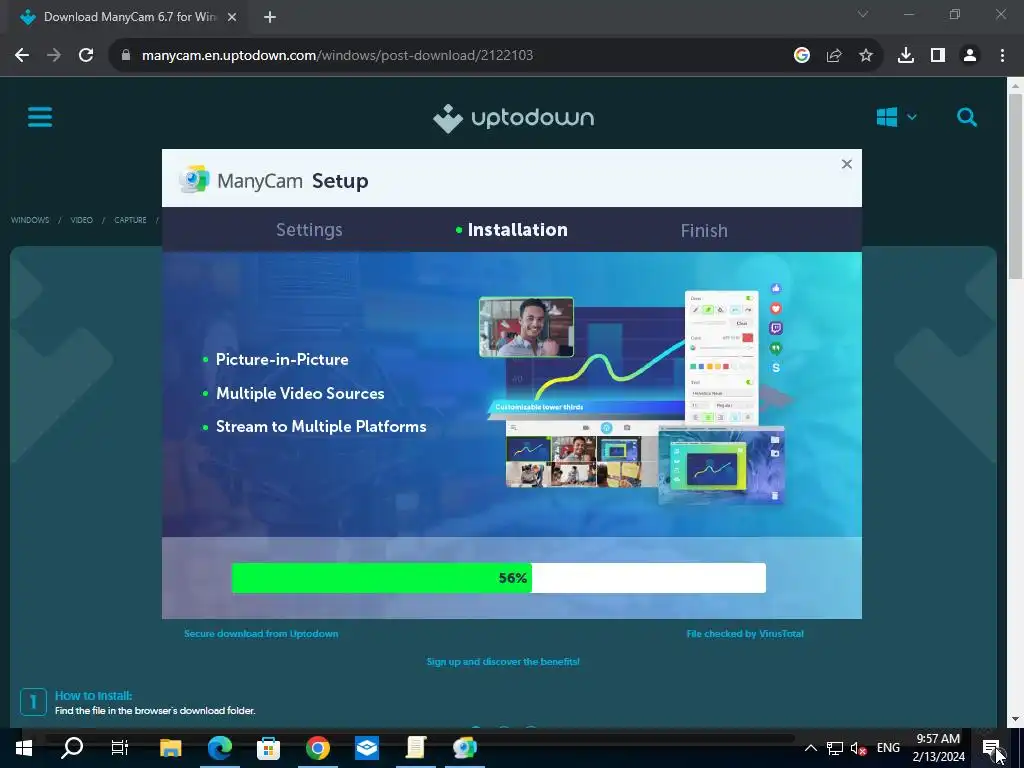Click the Google icon in address bar
The width and height of the screenshot is (1024, 768).
[802, 55]
